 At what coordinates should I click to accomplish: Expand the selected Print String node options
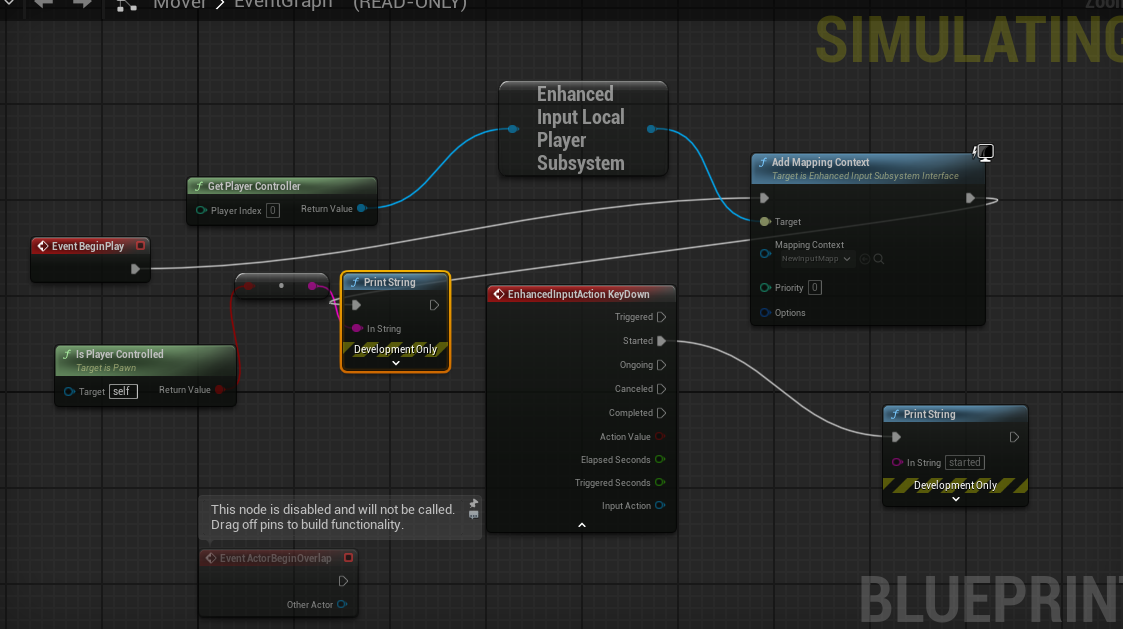pos(395,363)
